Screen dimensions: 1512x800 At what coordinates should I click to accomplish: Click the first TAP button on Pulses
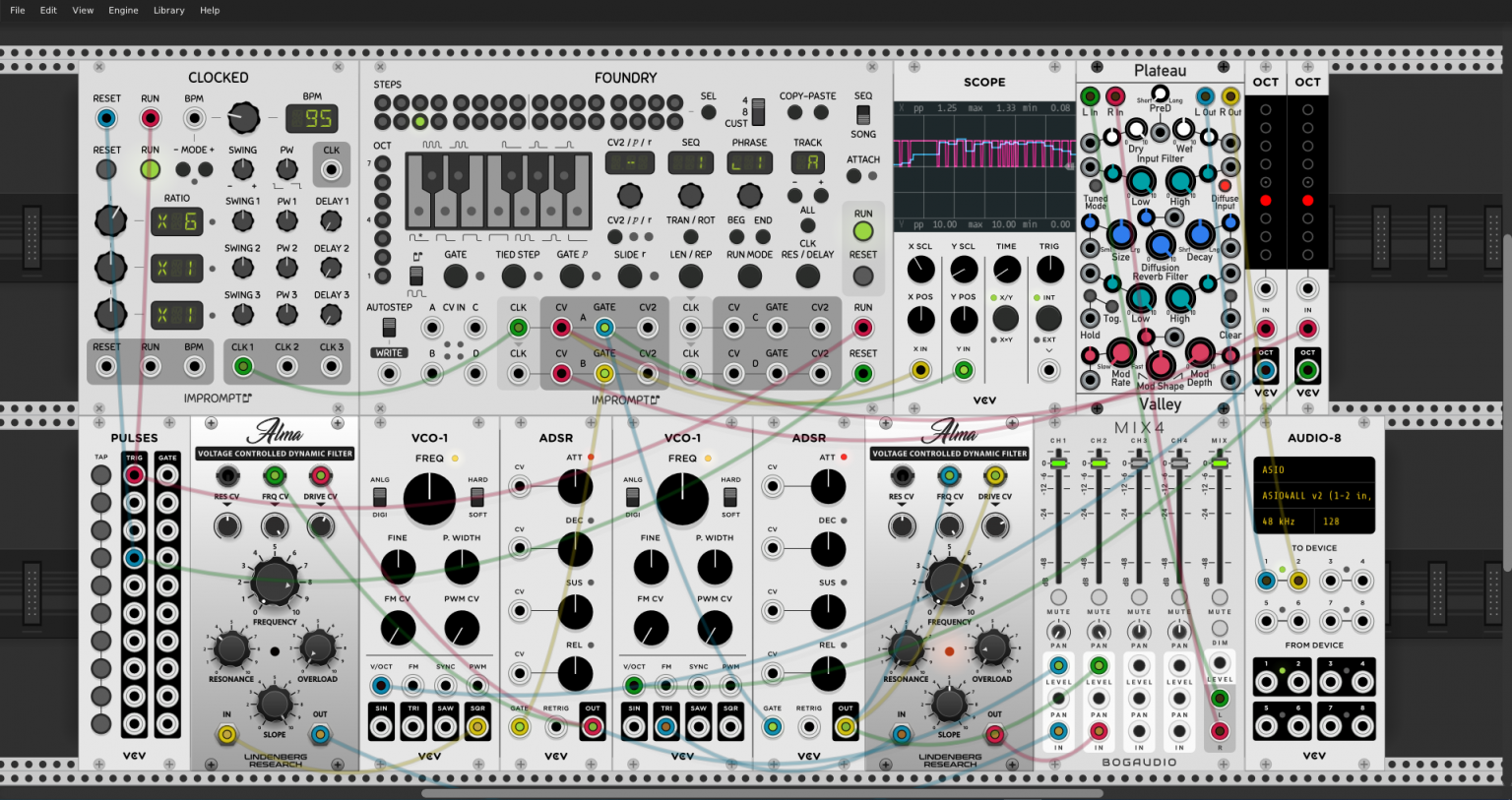[100, 475]
